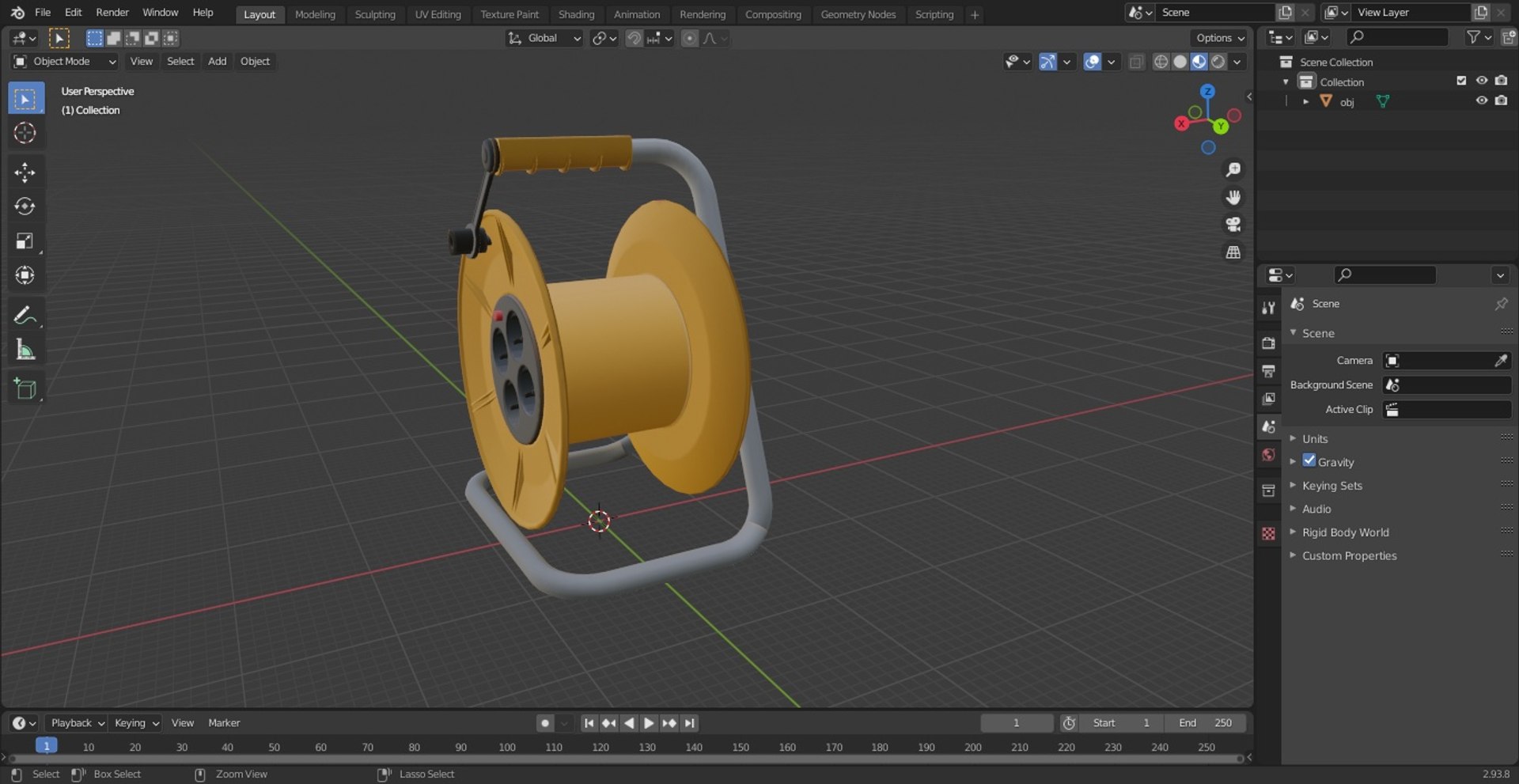Viewport: 1519px width, 784px height.
Task: Click the End frame field
Action: pos(1205,723)
